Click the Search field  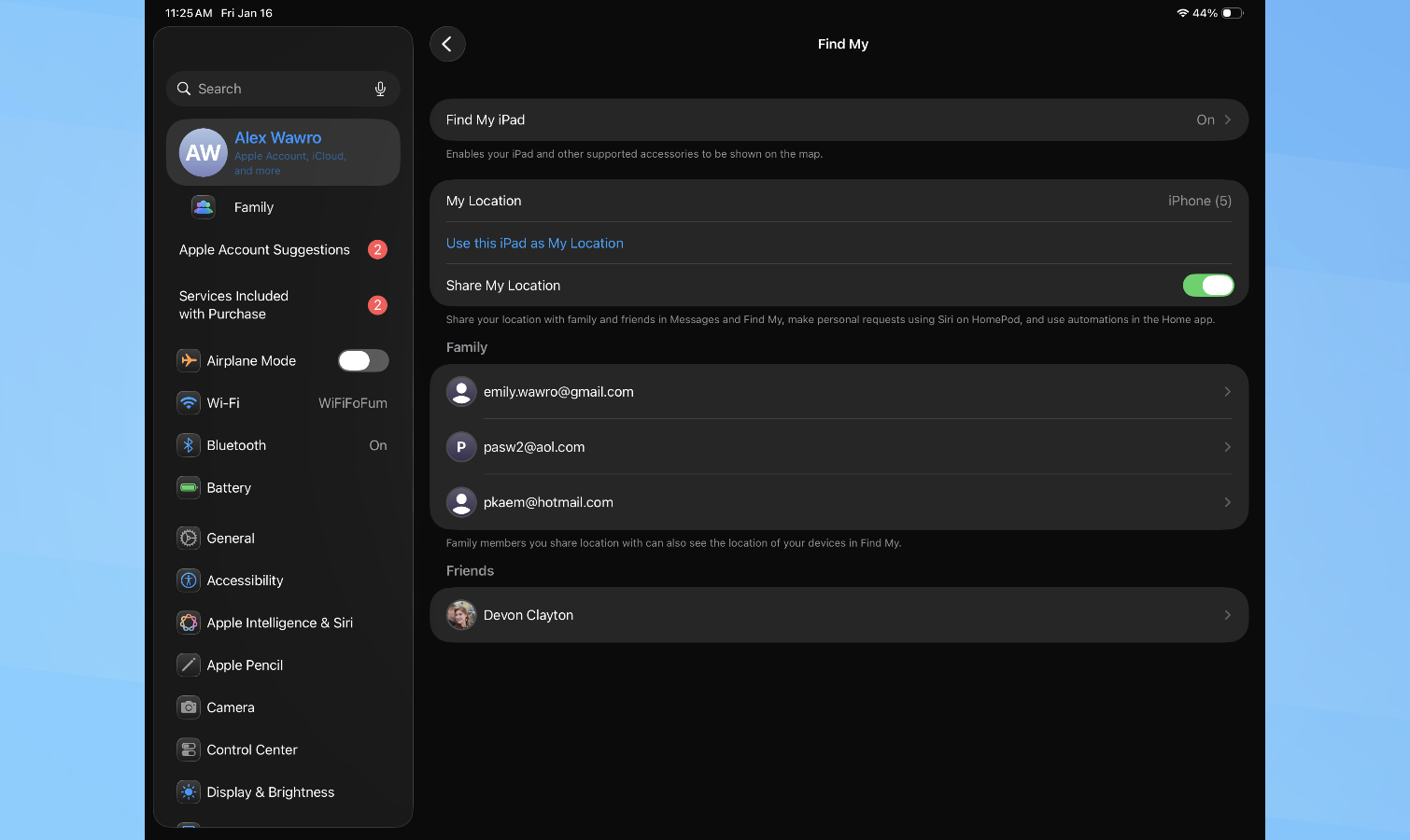click(275, 89)
